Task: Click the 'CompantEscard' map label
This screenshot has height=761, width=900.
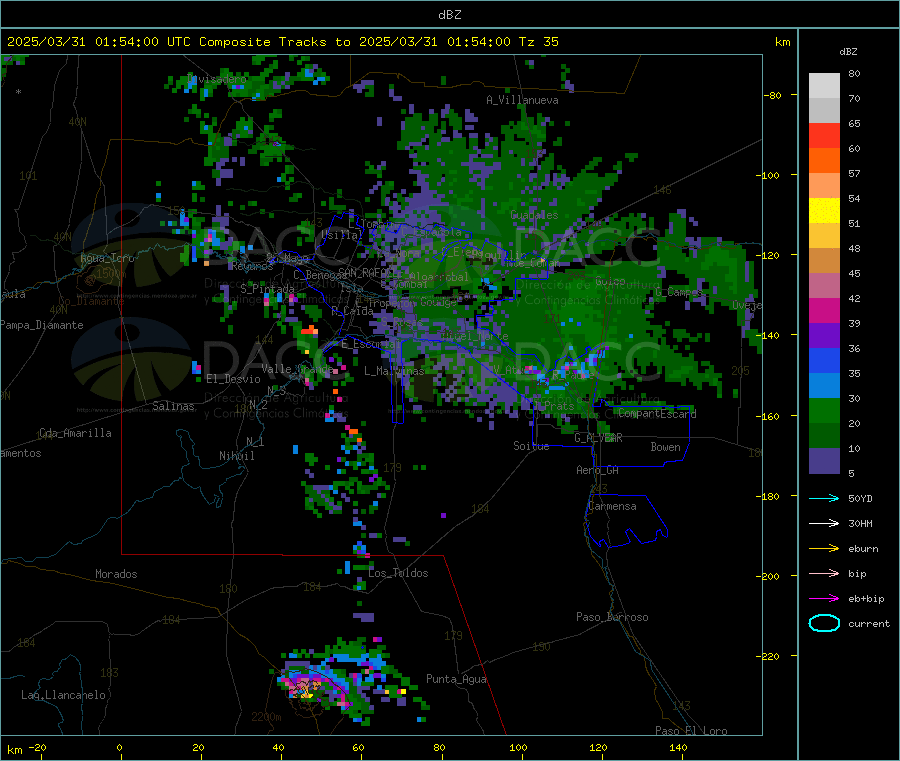Action: [657, 413]
